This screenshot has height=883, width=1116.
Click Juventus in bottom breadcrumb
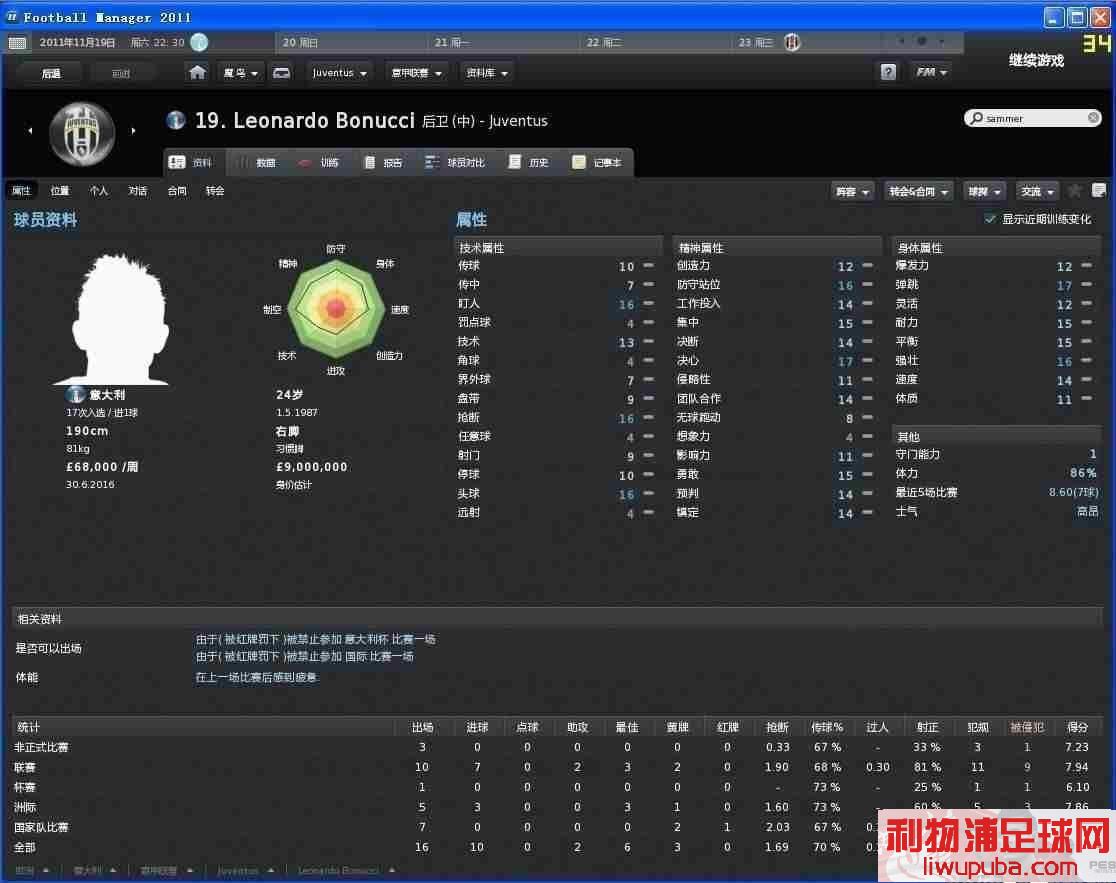click(238, 871)
